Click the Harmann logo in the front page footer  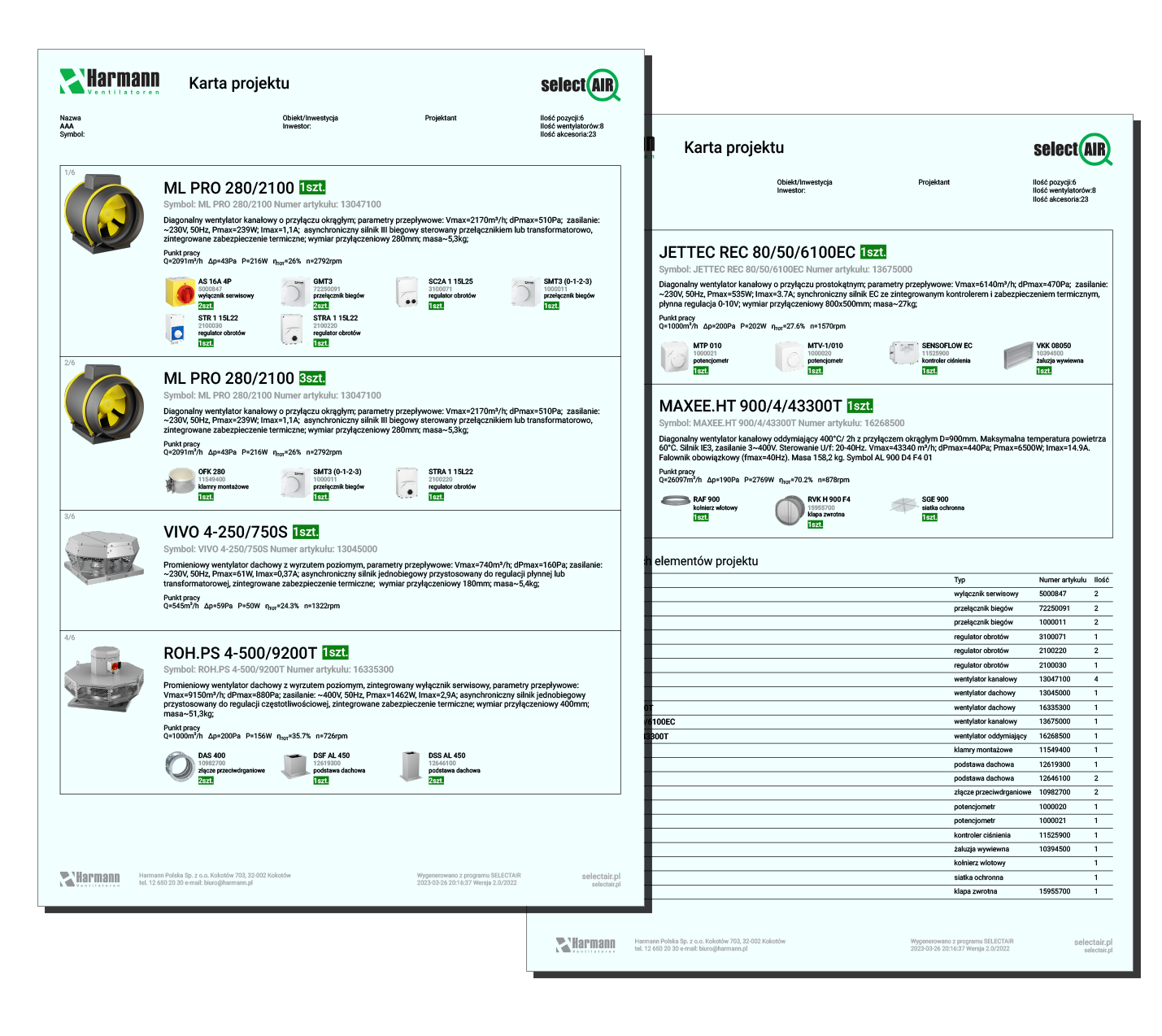pos(89,879)
